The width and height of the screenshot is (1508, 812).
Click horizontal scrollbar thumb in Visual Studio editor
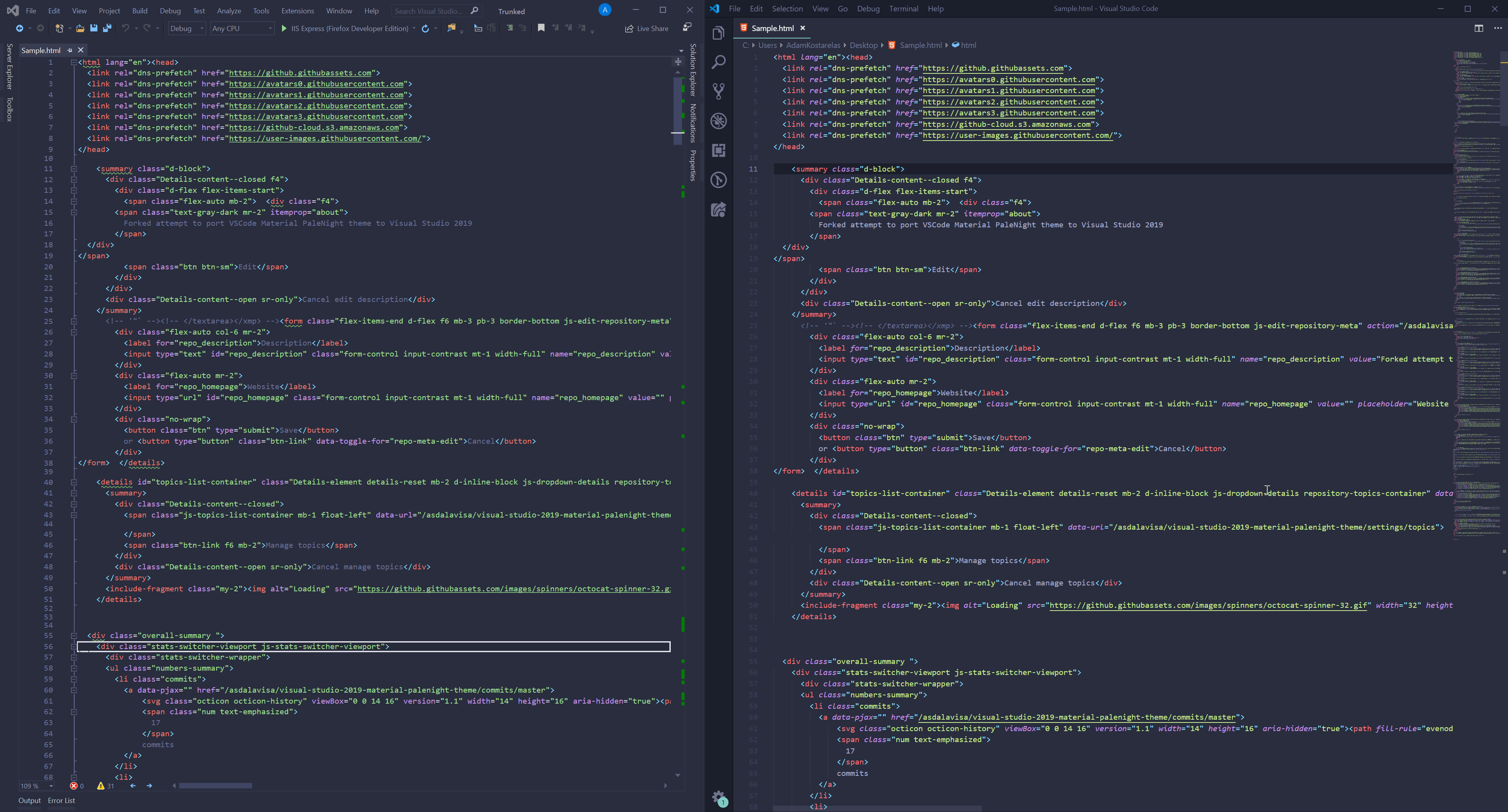coord(216,786)
